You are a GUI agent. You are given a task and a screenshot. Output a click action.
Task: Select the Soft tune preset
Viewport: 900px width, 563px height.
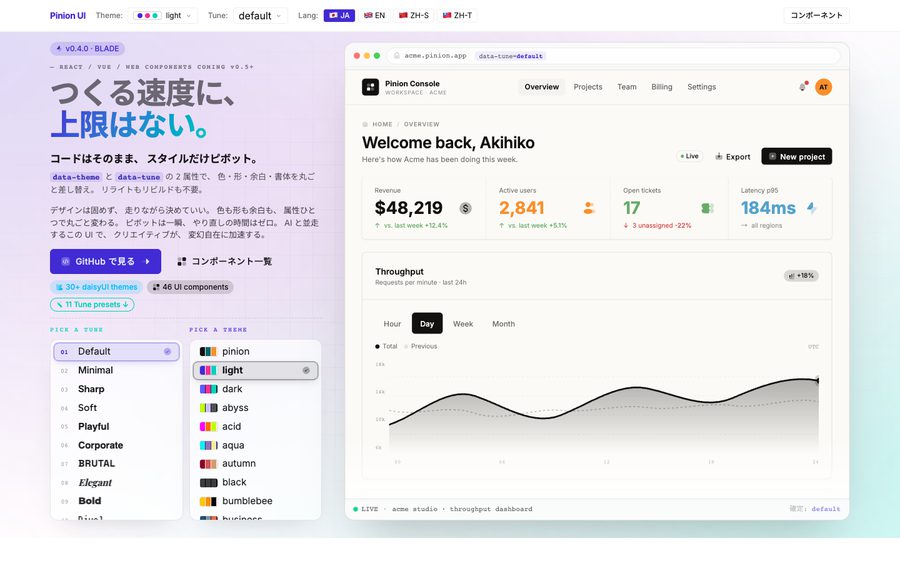[117, 408]
